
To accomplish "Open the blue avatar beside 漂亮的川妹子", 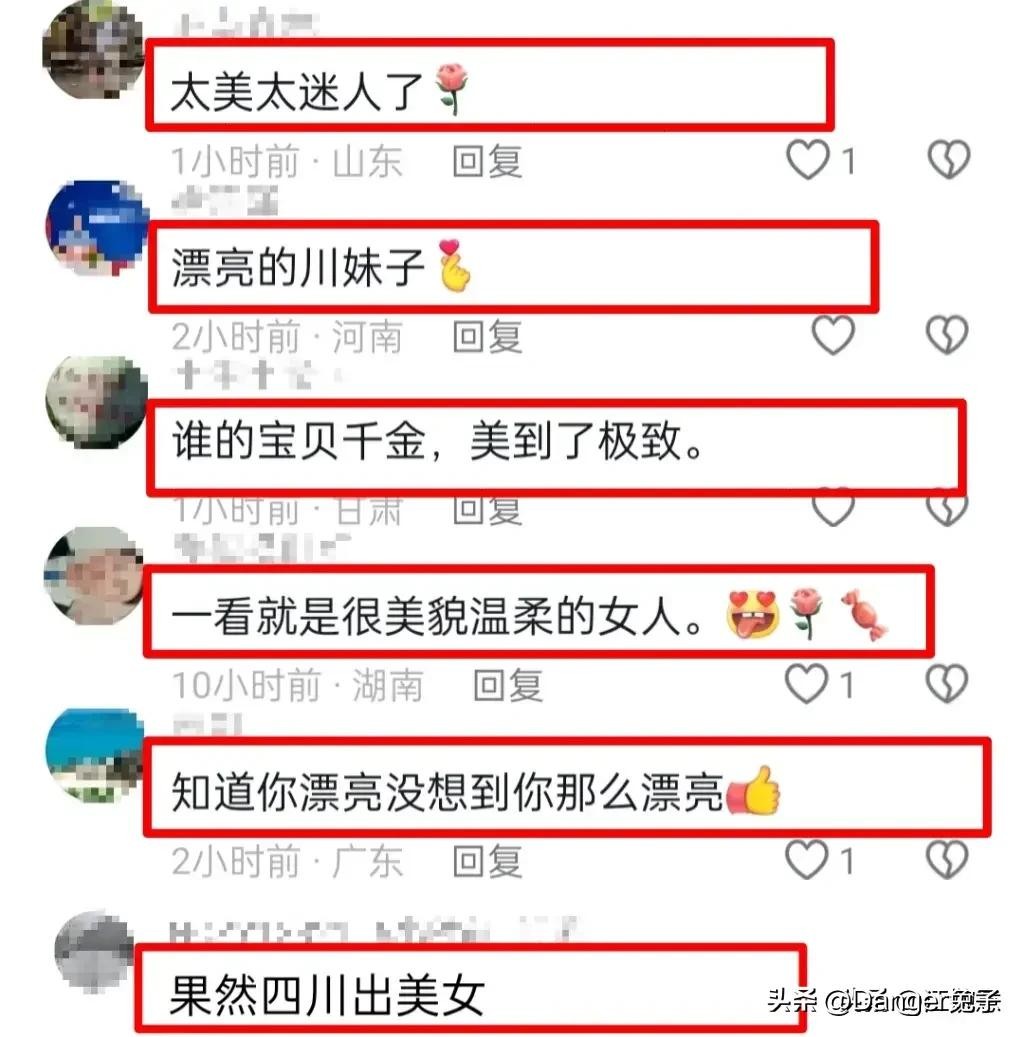I will [97, 228].
